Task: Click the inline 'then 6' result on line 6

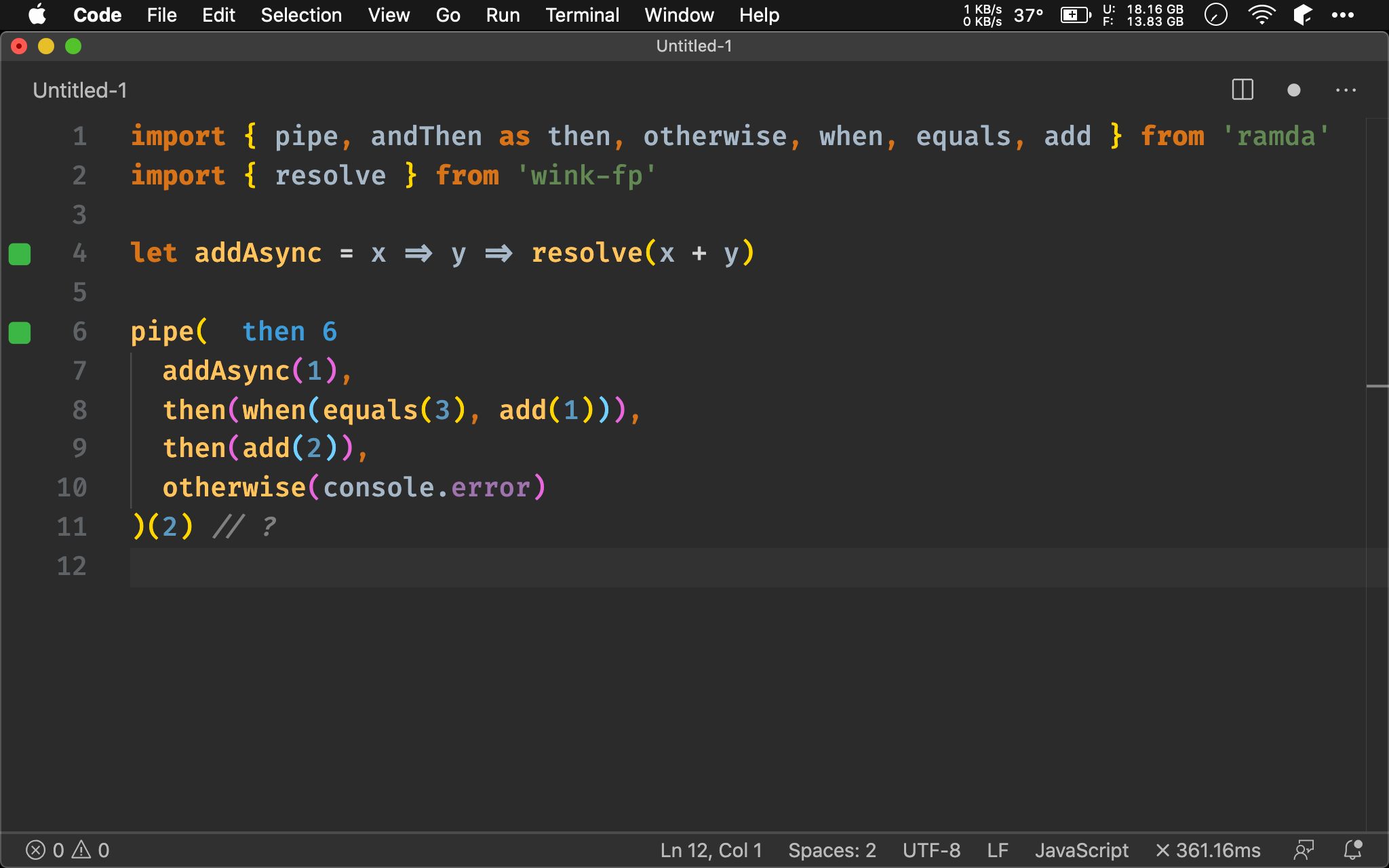Action: tap(290, 332)
